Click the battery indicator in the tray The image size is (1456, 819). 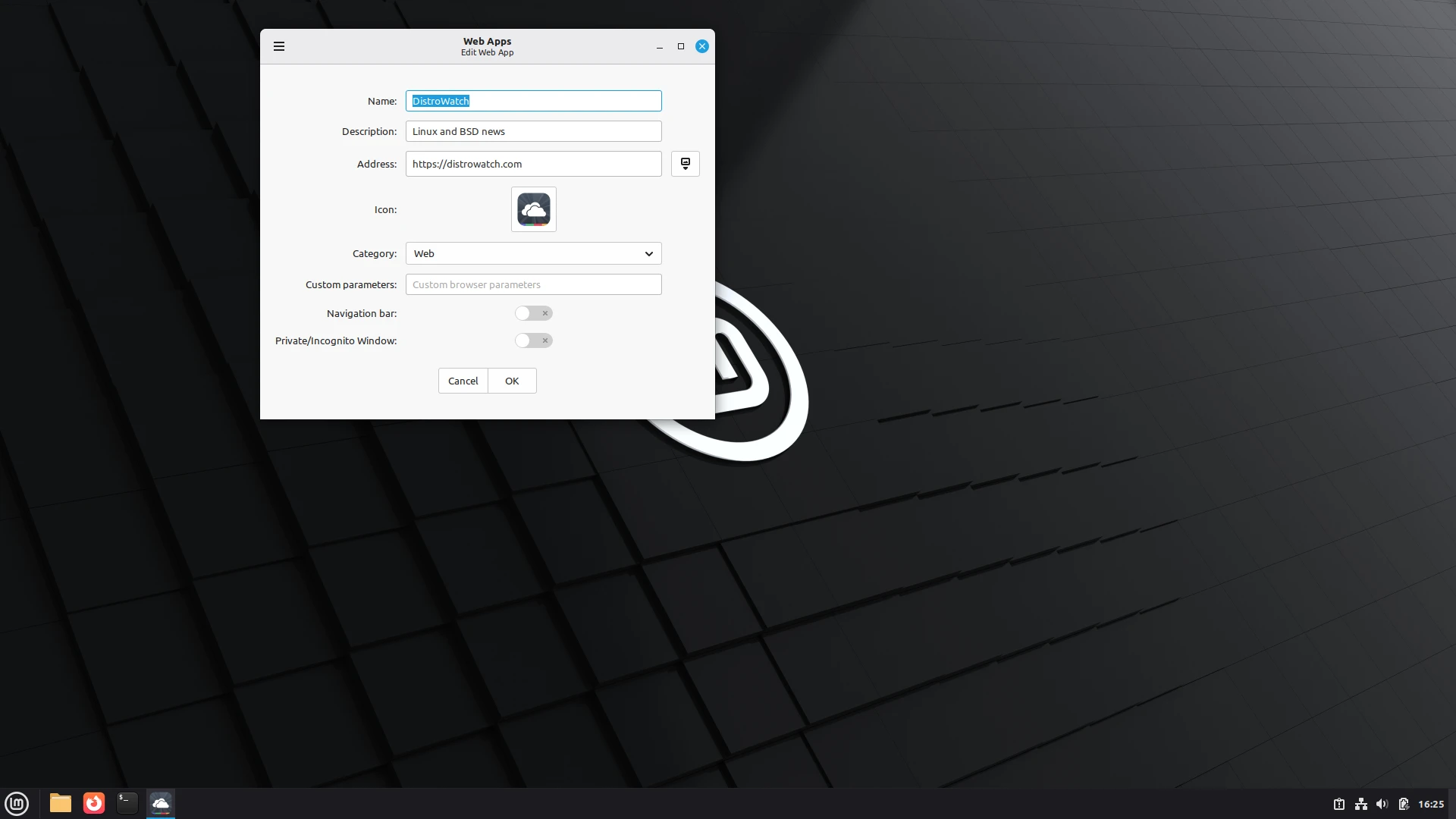[1404, 804]
